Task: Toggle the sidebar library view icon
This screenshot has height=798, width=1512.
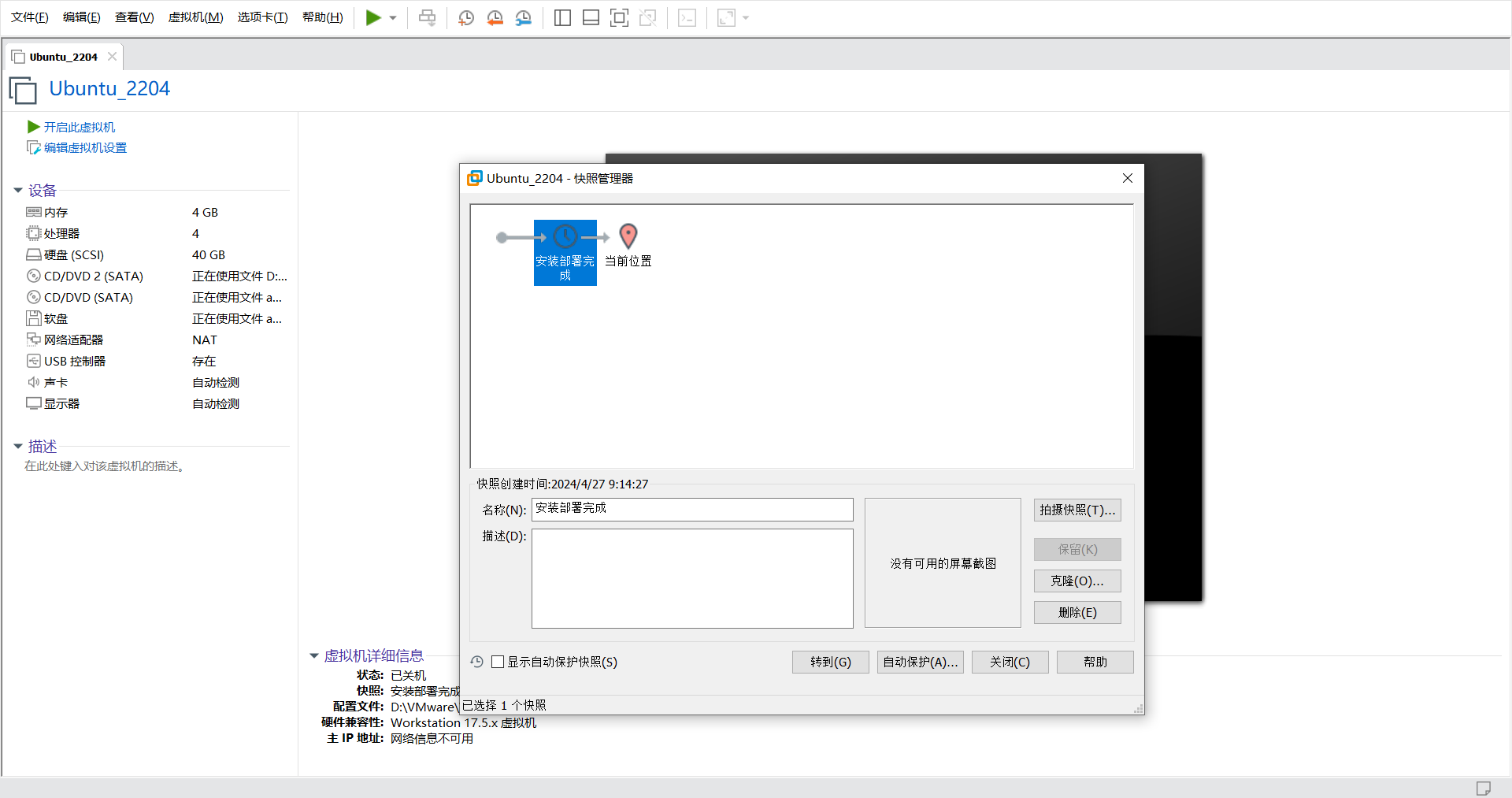Action: pyautogui.click(x=562, y=17)
